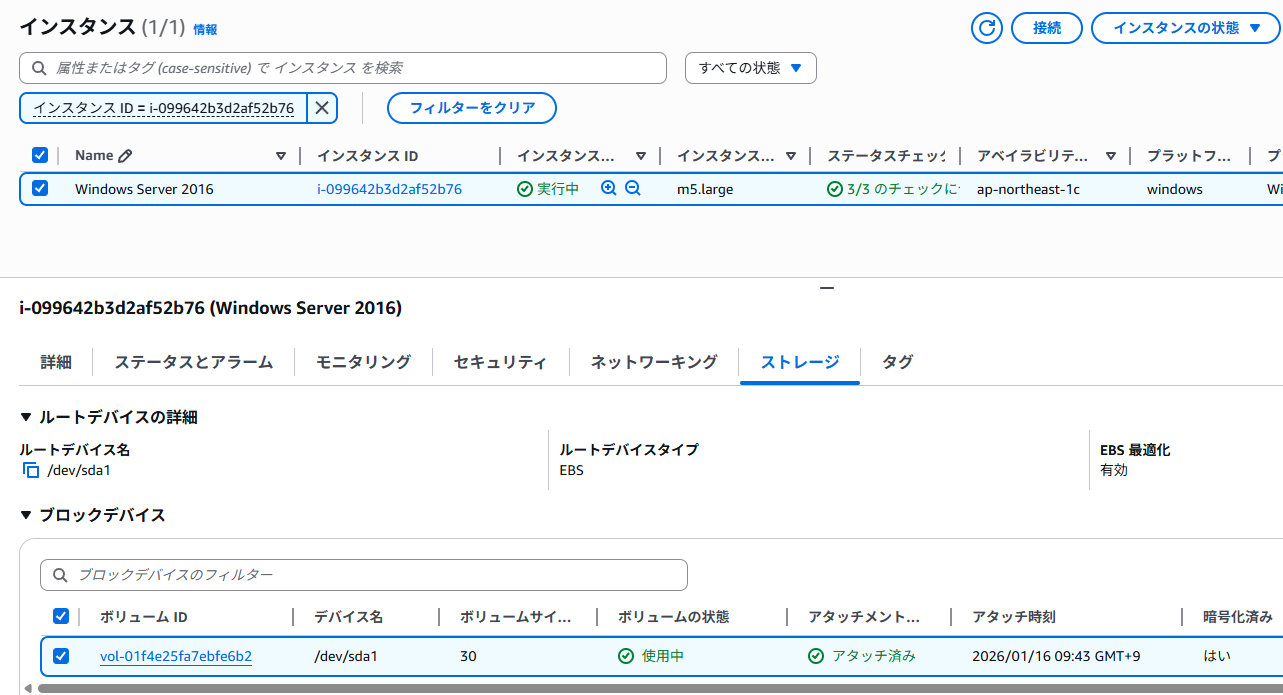Toggle the select-all instances checkbox
This screenshot has height=695, width=1283.
coord(40,155)
